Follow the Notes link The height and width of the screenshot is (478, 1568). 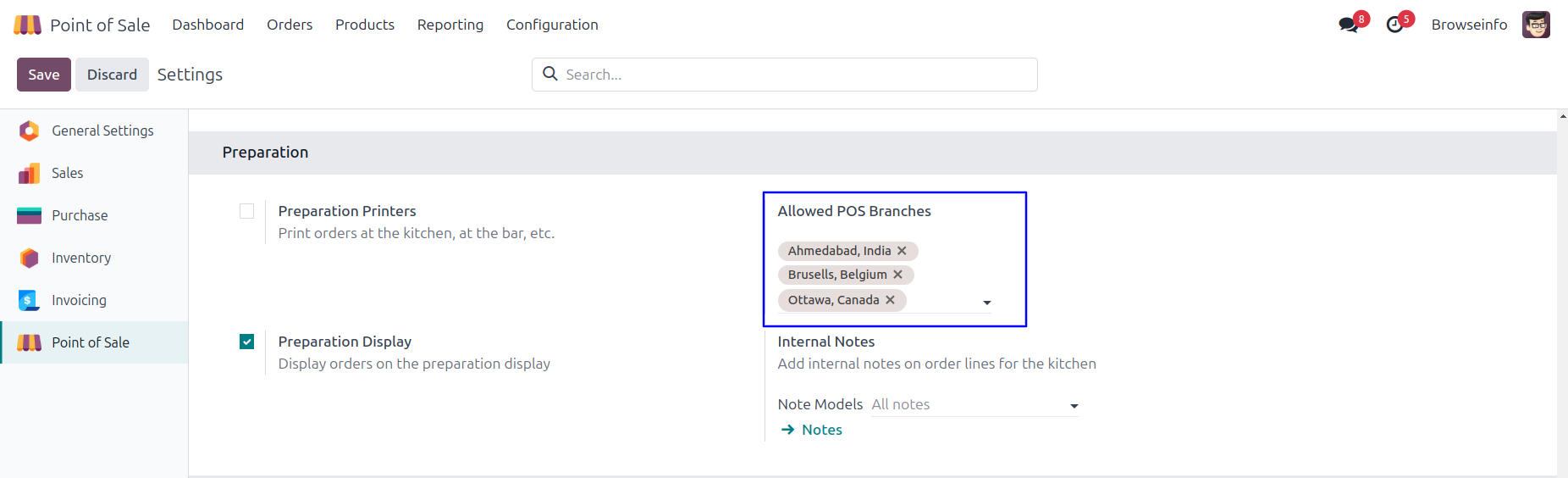821,430
